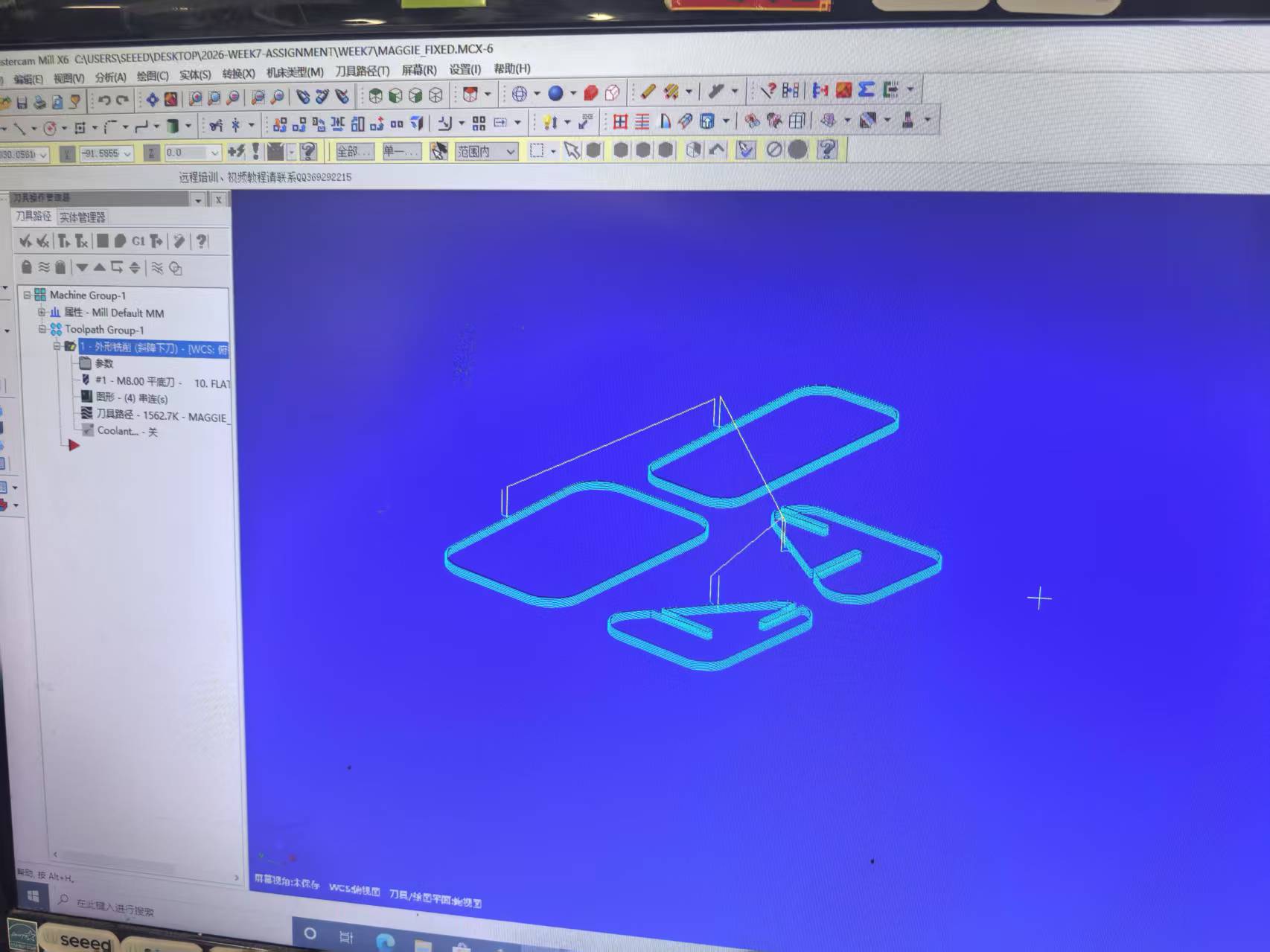Screen dimensions: 1270x952
Task: Switch to the 实体管理器 tab
Action: tap(83, 217)
